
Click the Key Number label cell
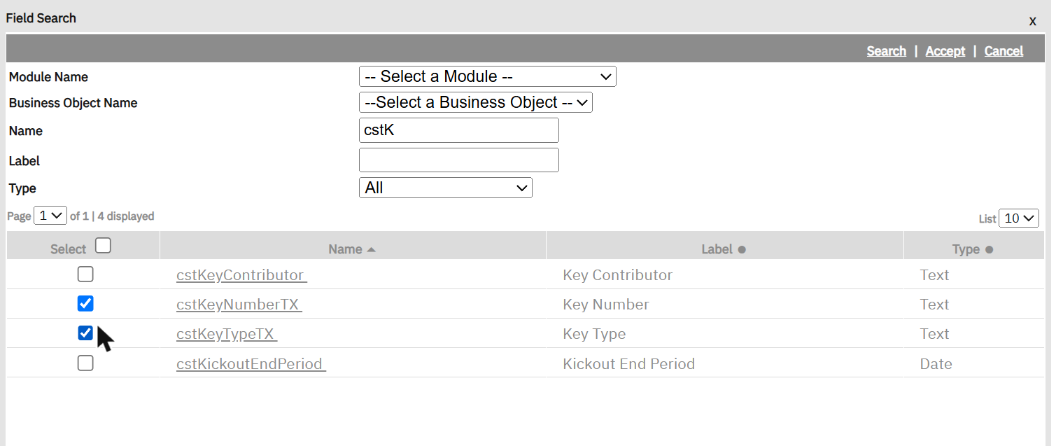[606, 304]
